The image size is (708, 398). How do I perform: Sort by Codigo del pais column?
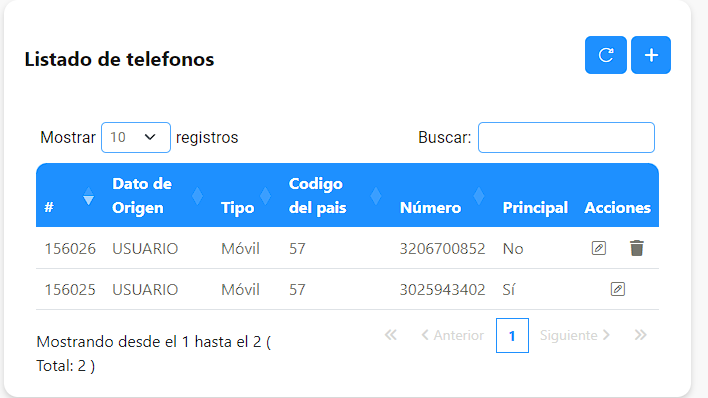coord(336,196)
